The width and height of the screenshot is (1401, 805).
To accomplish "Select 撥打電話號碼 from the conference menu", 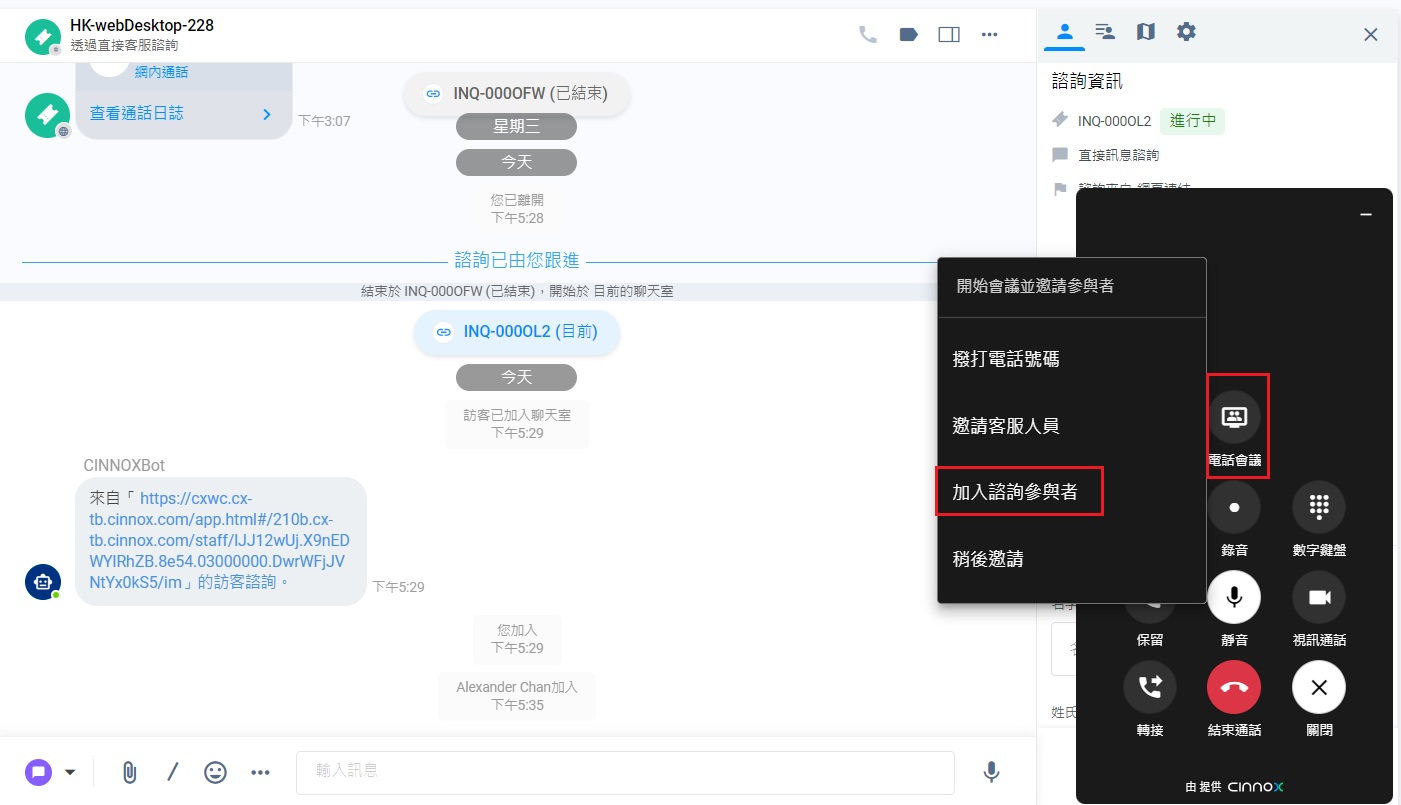I will (1072, 359).
